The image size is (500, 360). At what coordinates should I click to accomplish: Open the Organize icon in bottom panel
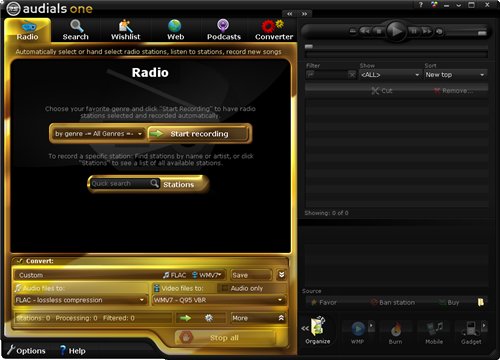(x=318, y=330)
